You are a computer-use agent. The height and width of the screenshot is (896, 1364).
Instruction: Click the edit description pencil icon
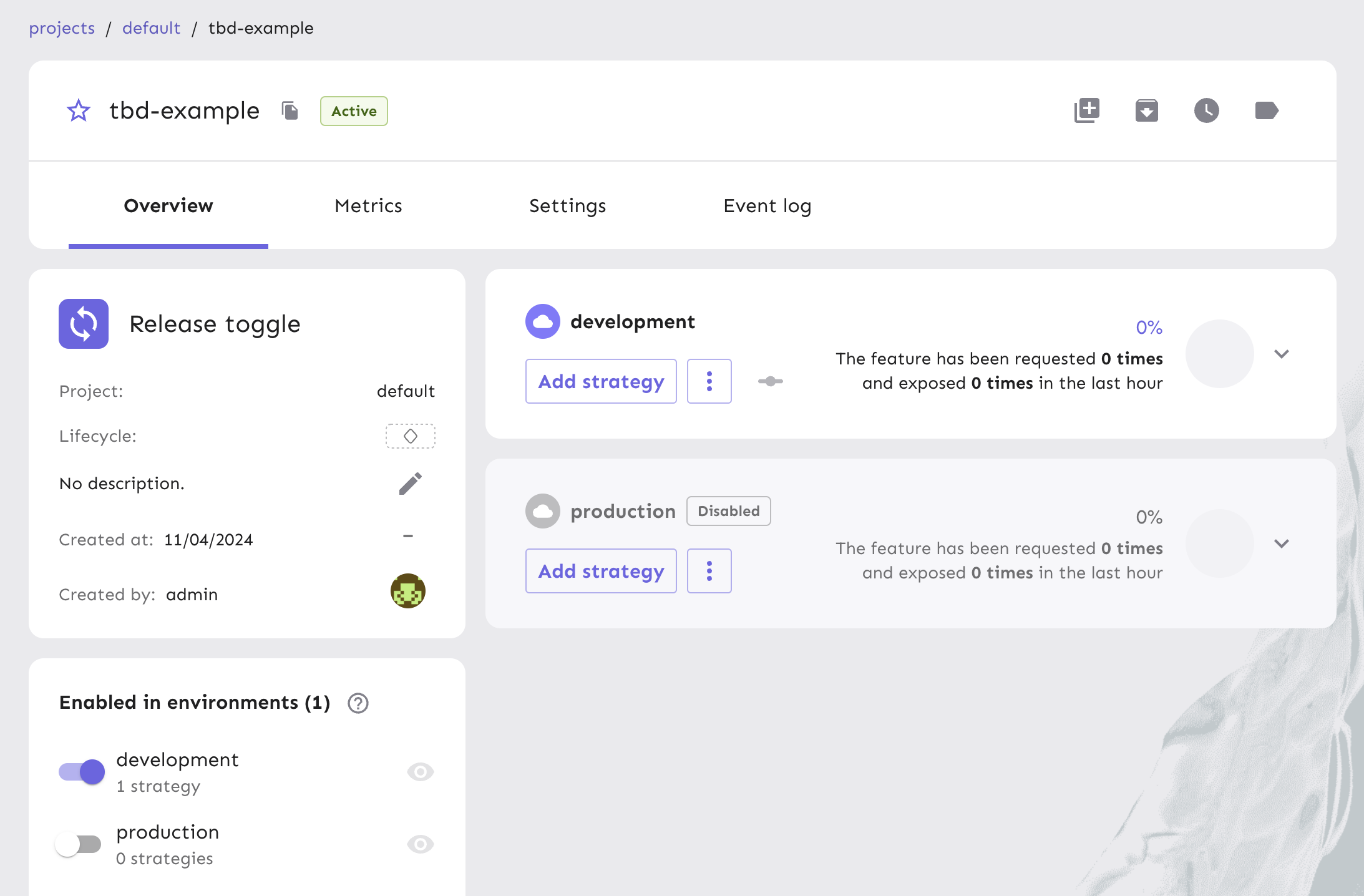click(x=409, y=484)
